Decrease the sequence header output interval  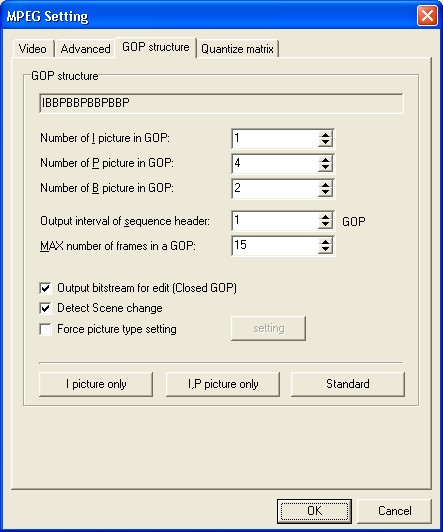point(325,225)
